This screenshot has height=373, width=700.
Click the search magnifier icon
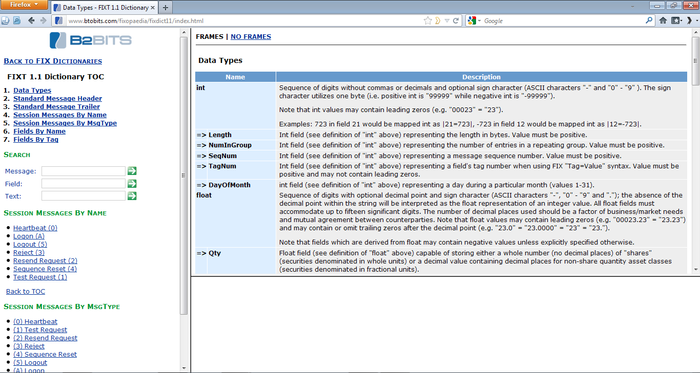(x=649, y=21)
